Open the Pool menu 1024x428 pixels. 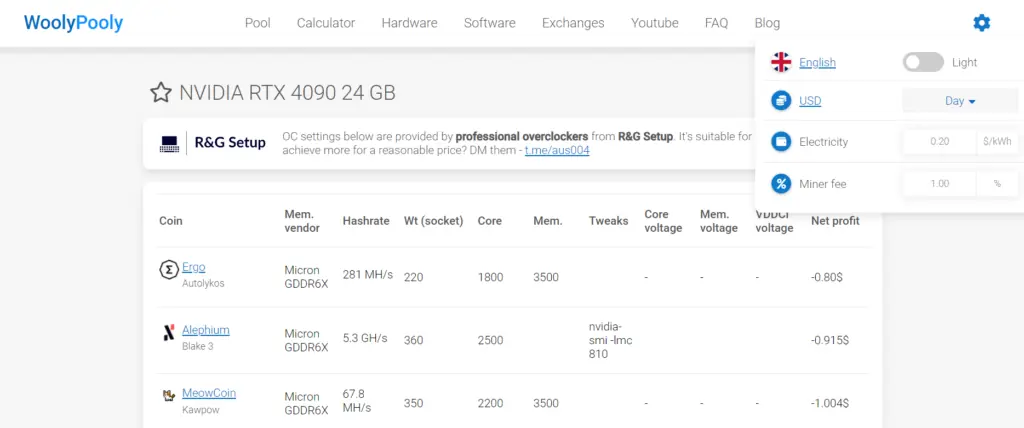pyautogui.click(x=257, y=24)
